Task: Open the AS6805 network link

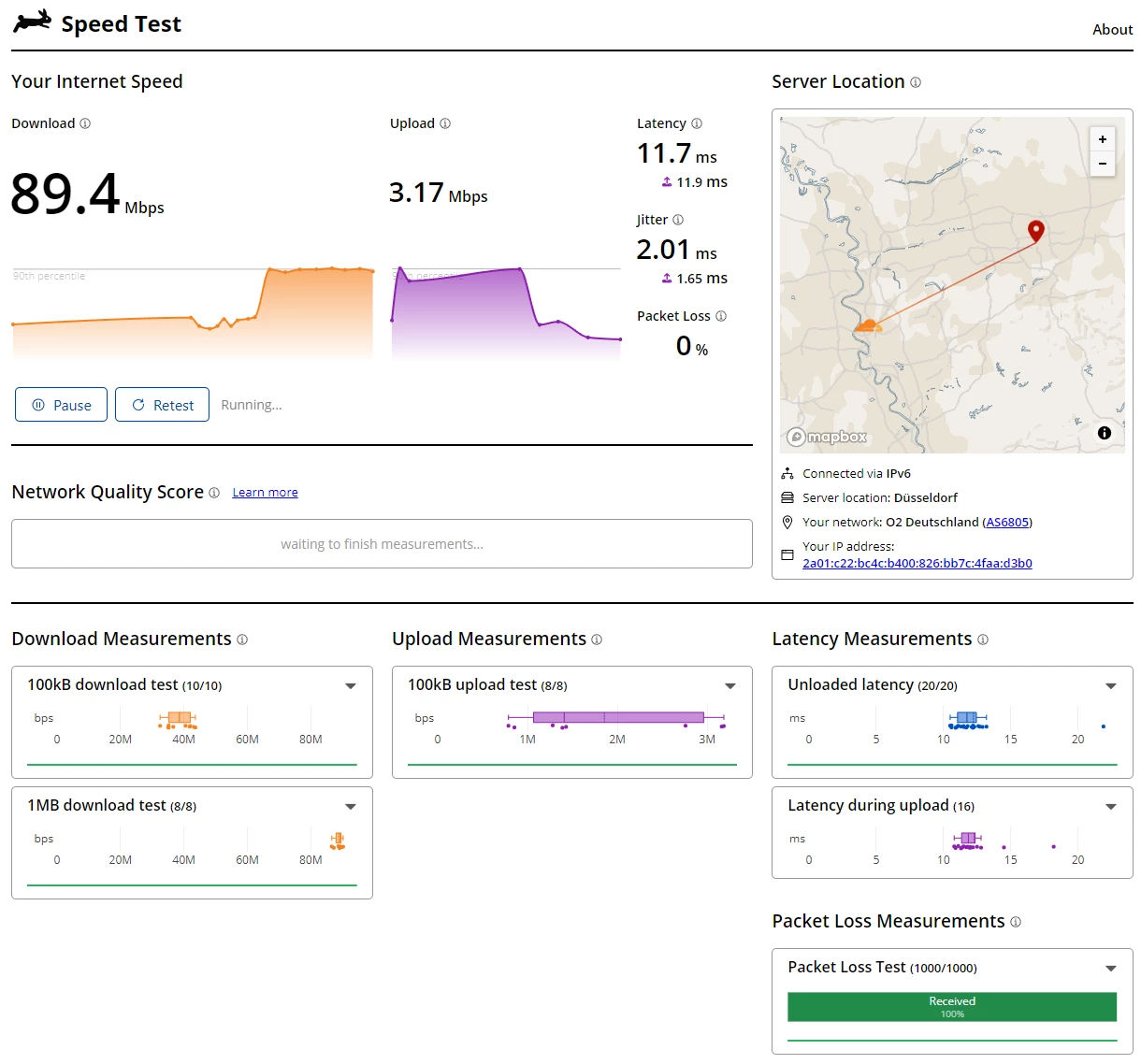Action: [1007, 523]
